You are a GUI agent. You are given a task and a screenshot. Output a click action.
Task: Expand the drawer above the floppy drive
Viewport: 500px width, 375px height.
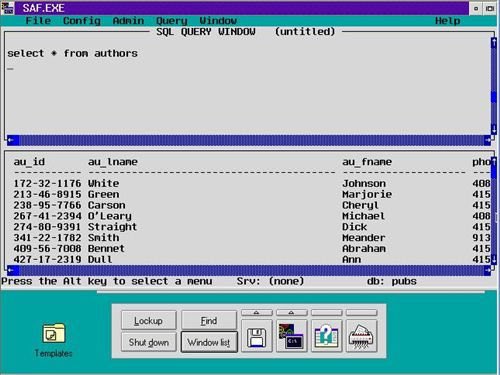coord(257,313)
